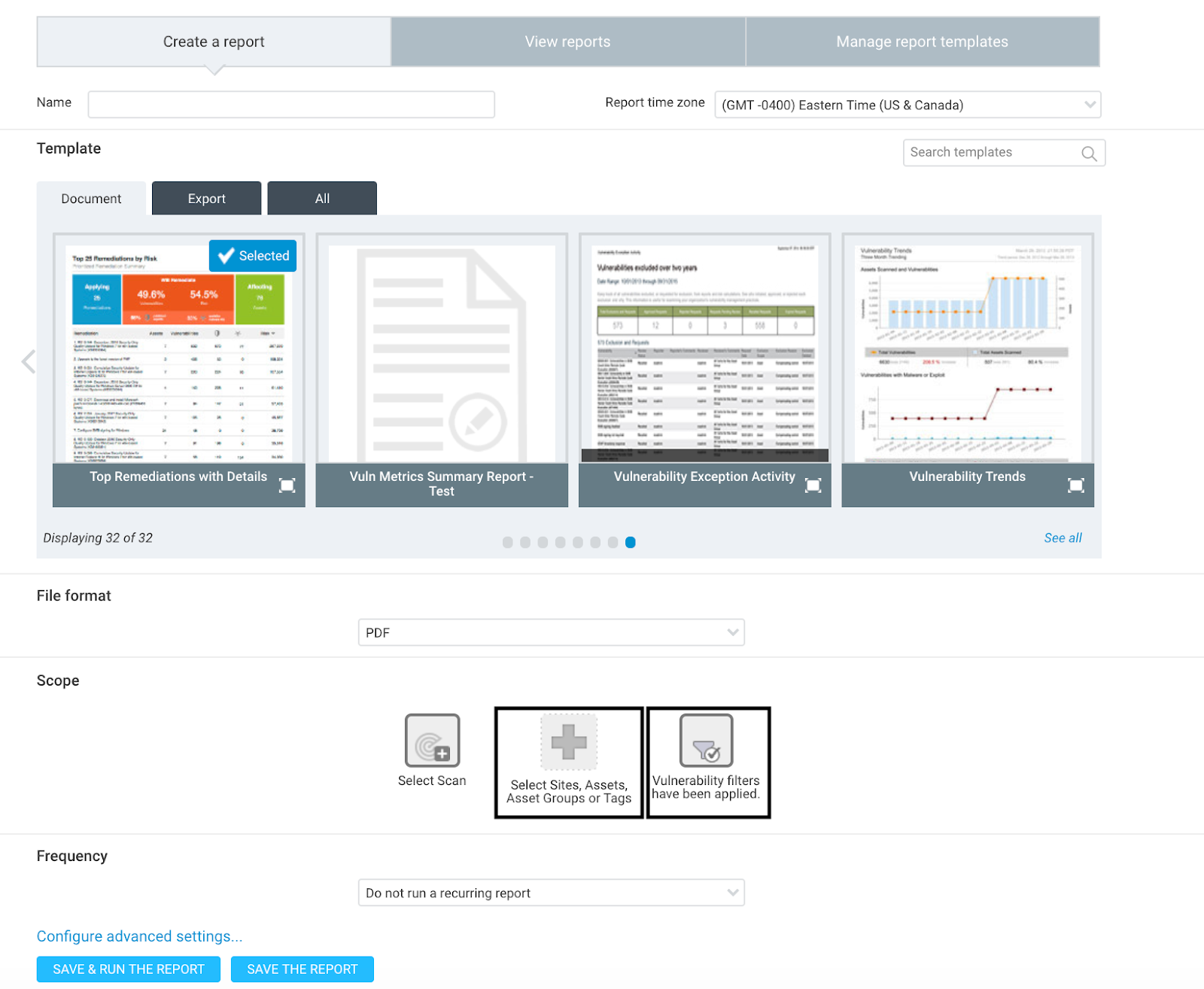Click the search templates magnifier icon

1088,154
